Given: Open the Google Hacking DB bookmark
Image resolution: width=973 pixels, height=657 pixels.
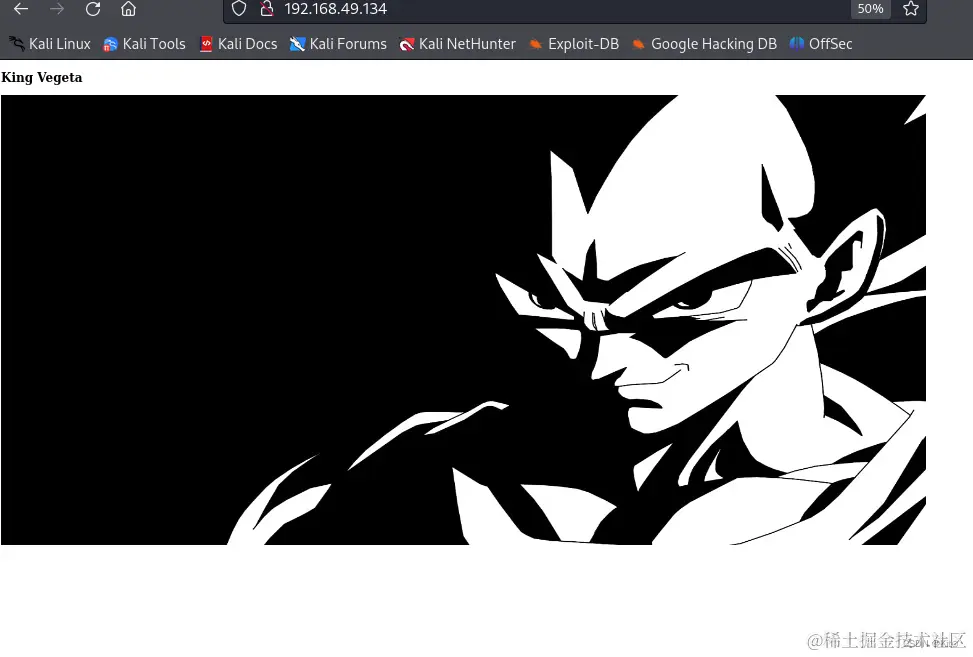Looking at the screenshot, I should (x=704, y=44).
